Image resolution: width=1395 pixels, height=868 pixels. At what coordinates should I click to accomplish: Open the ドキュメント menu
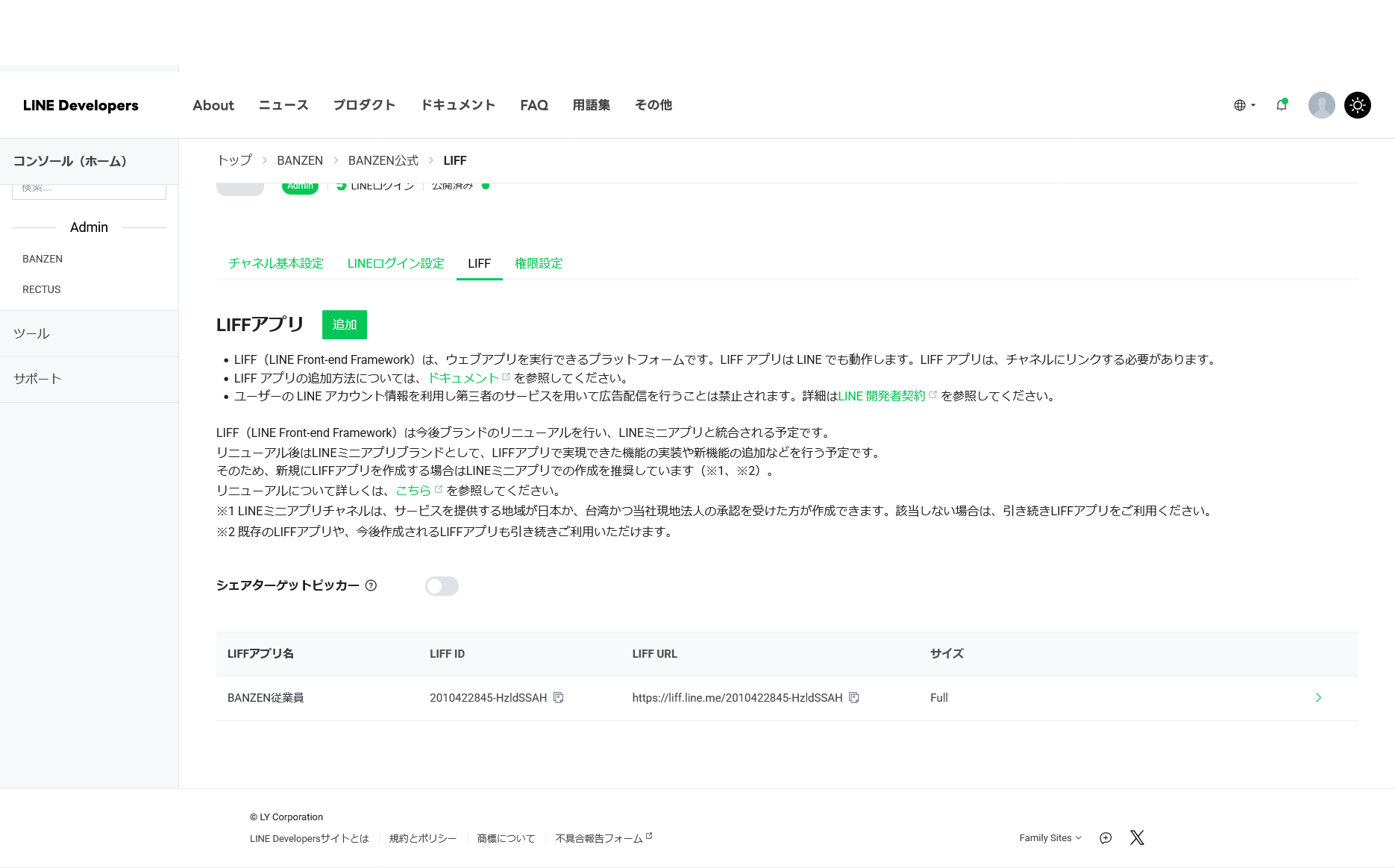point(458,105)
